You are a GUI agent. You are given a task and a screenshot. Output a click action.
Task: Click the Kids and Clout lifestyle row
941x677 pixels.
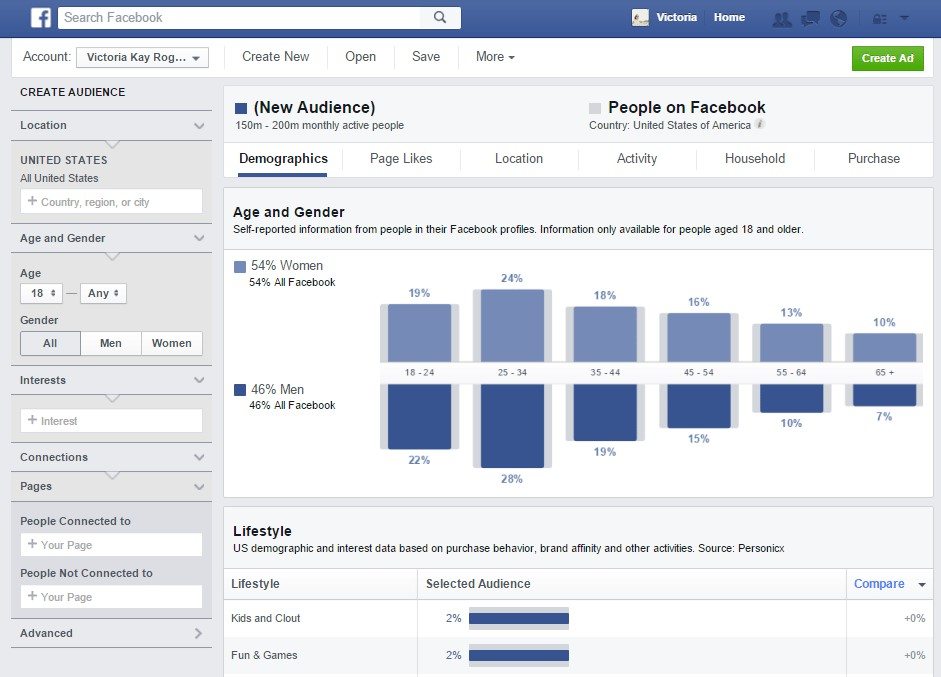(x=579, y=618)
